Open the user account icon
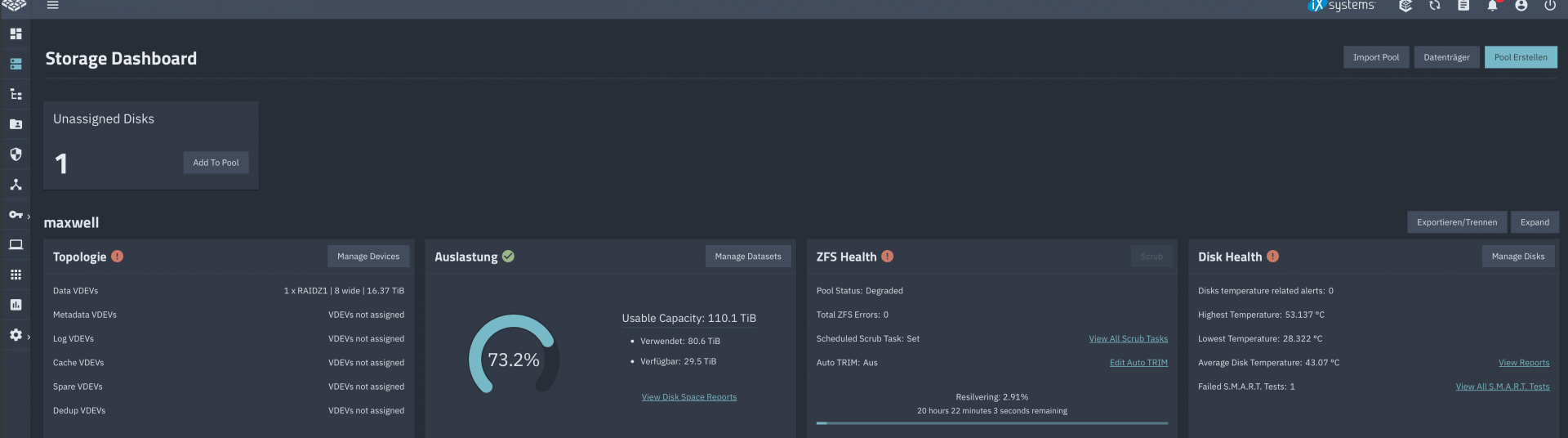Viewport: 1568px width, 438px height. point(1521,6)
